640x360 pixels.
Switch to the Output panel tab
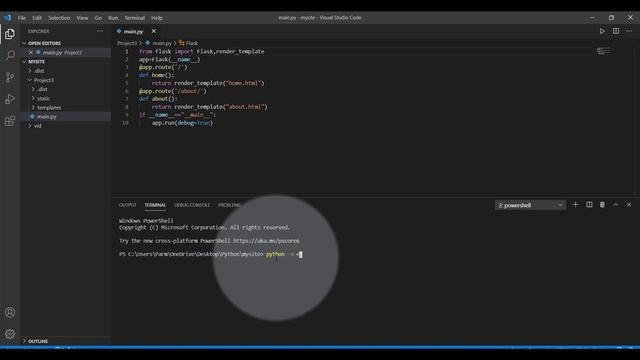[127, 205]
